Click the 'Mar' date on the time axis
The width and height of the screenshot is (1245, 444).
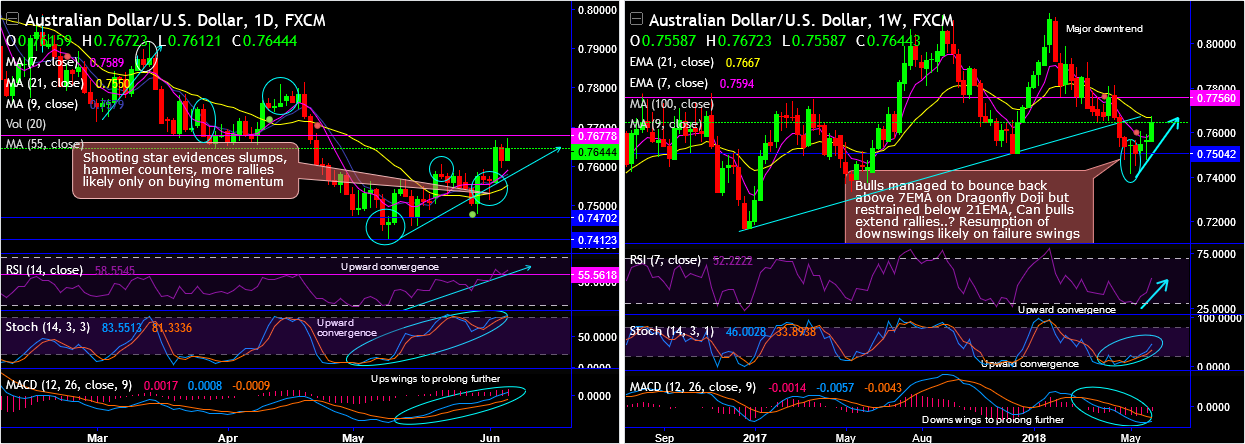point(97,436)
